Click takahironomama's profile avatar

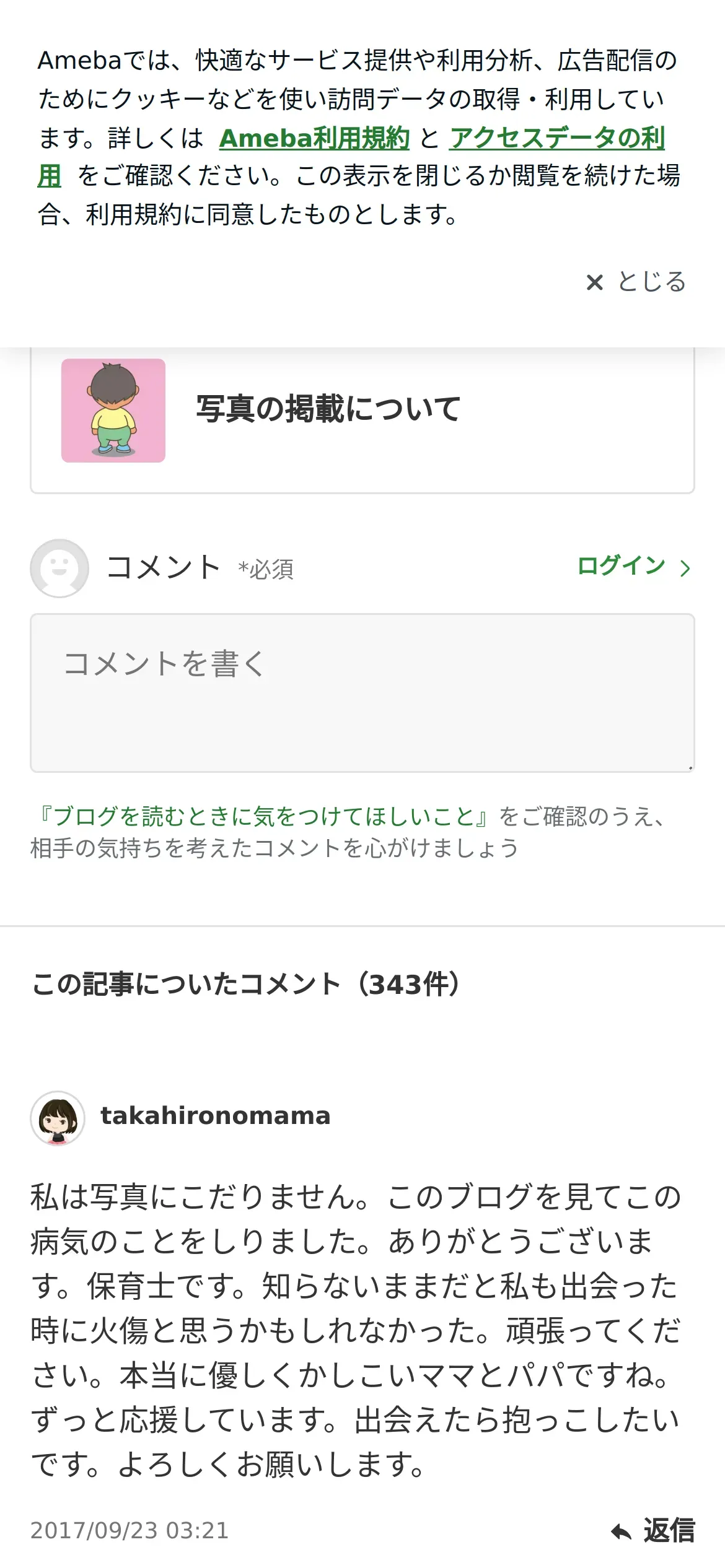click(x=58, y=1117)
